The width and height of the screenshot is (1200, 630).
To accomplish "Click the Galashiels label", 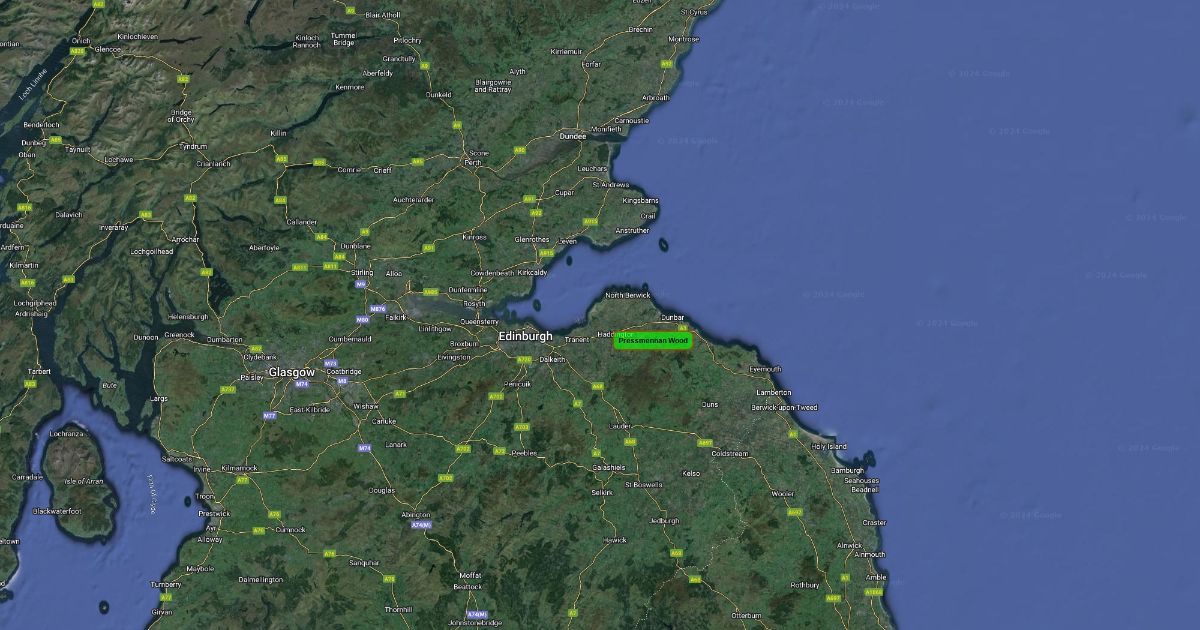I will click(608, 468).
